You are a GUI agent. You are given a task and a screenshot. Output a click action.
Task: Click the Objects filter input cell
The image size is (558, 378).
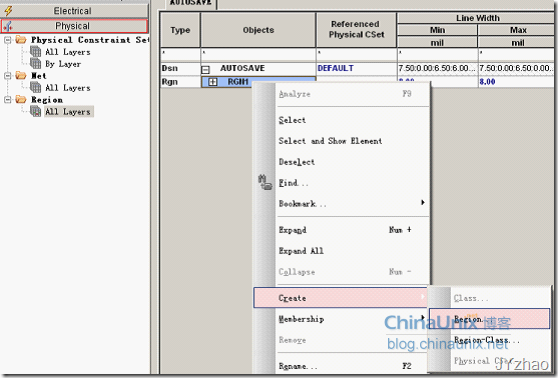(x=258, y=54)
